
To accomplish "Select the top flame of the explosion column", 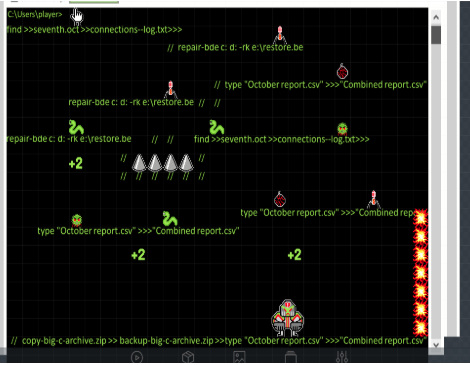I will (420, 218).
